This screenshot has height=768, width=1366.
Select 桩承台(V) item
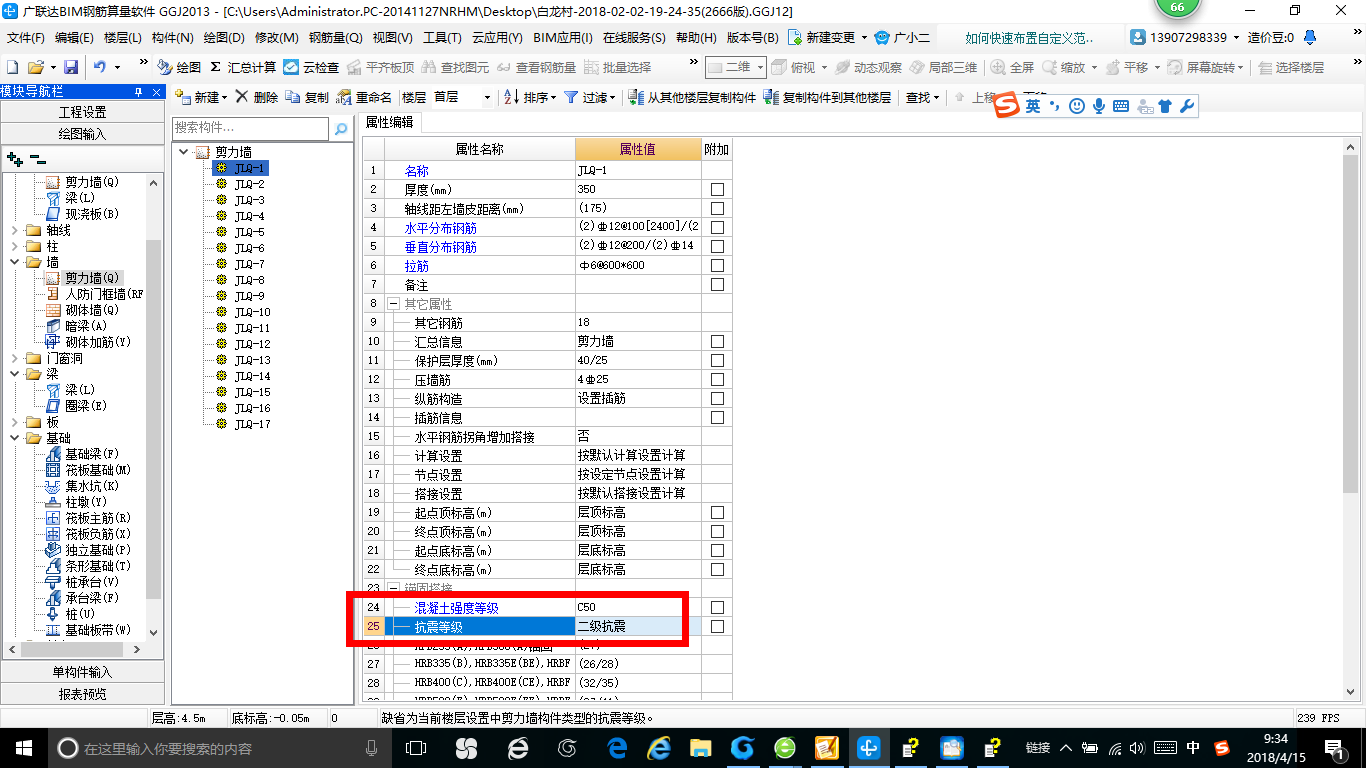click(83, 582)
